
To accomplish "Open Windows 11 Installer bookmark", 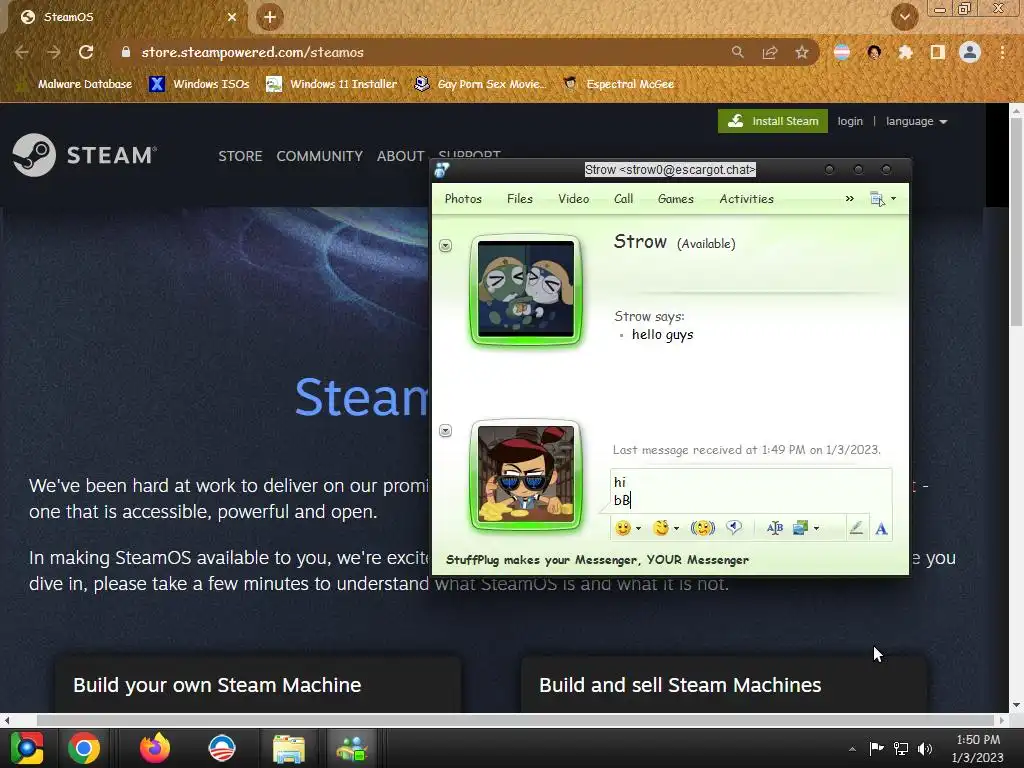I will point(332,84).
